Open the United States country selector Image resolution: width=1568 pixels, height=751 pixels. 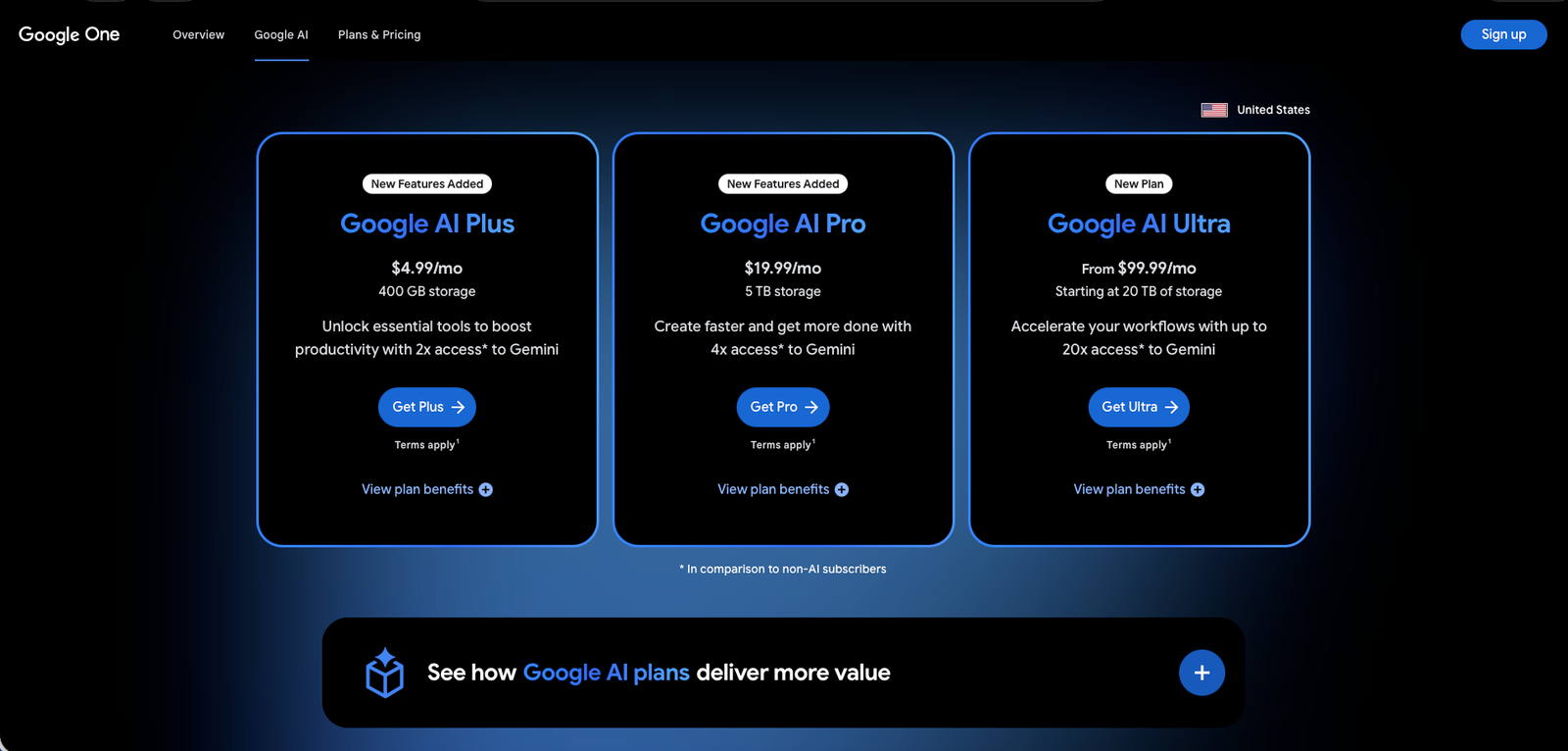(1255, 110)
